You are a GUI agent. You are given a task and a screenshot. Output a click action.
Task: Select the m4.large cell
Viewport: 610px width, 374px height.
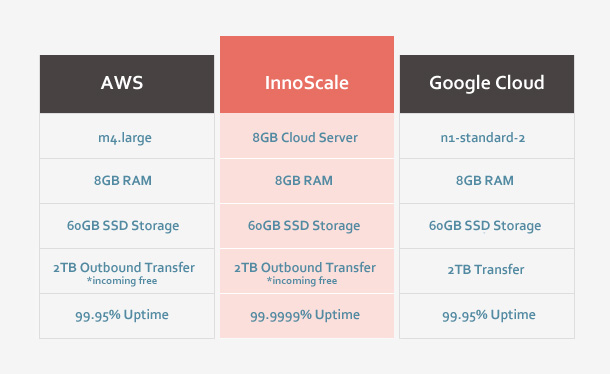pos(127,136)
